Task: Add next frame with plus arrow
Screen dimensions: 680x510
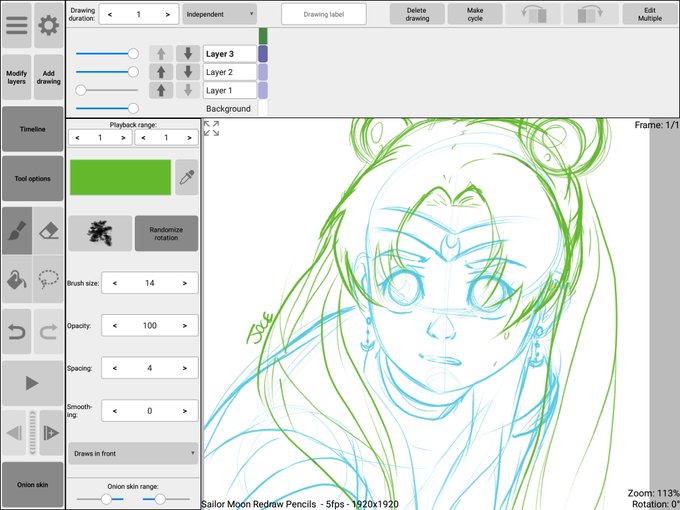Action: tap(51, 433)
